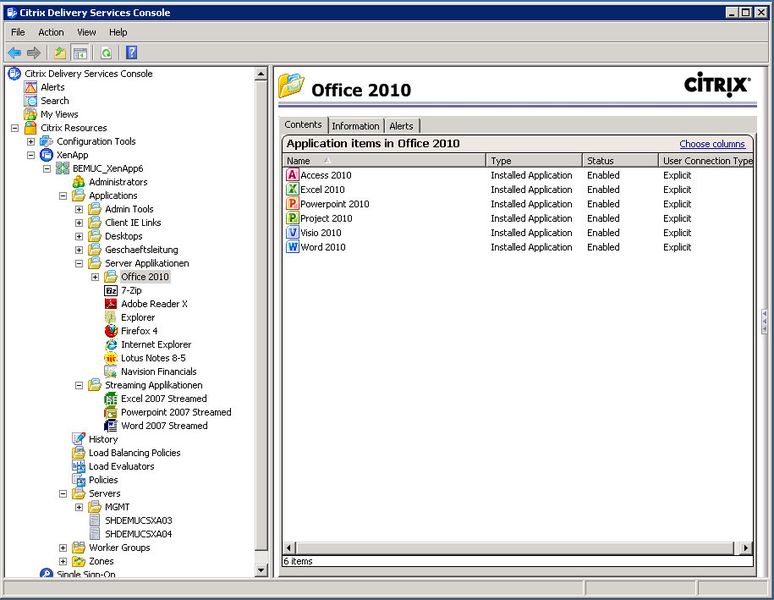This screenshot has height=600, width=774.
Task: Select the Policies tree item
Action: point(103,480)
